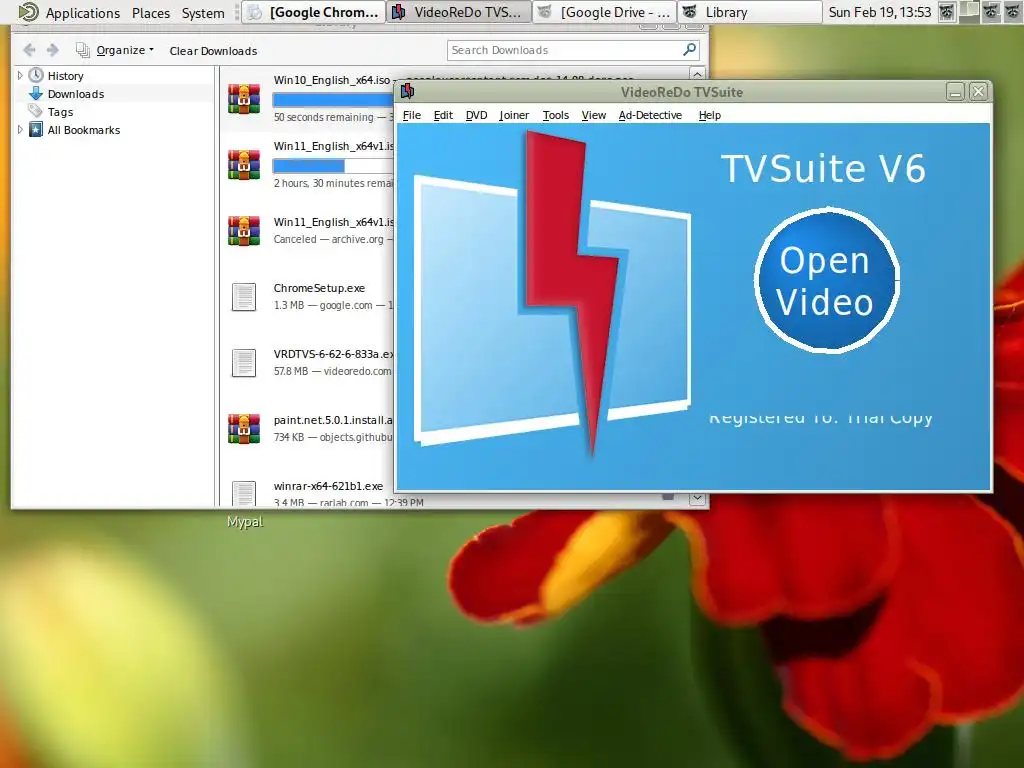Image resolution: width=1024 pixels, height=768 pixels.
Task: Expand the All Bookmarks tree node
Action: point(20,130)
